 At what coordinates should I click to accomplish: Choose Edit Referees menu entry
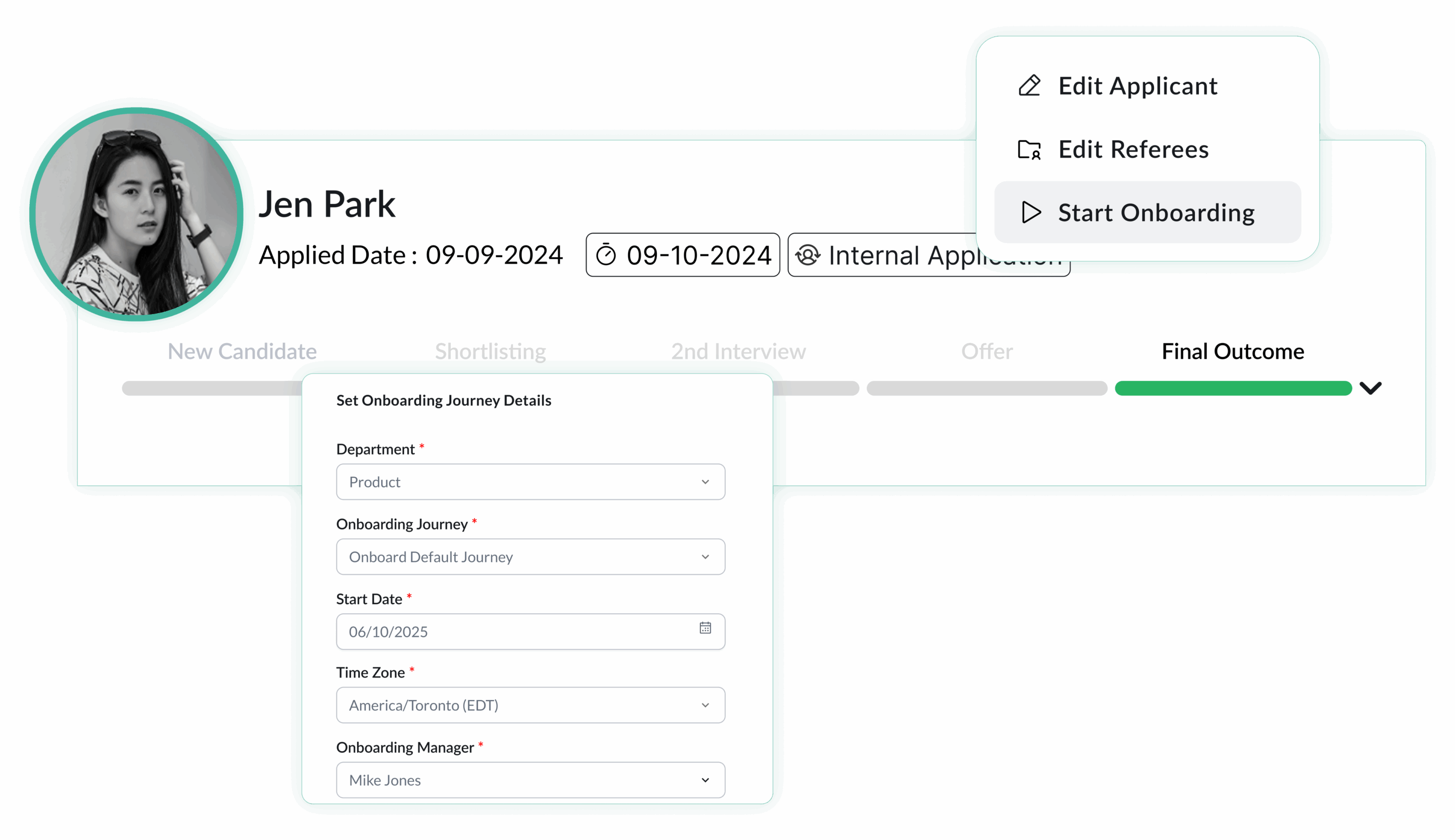pyautogui.click(x=1133, y=150)
